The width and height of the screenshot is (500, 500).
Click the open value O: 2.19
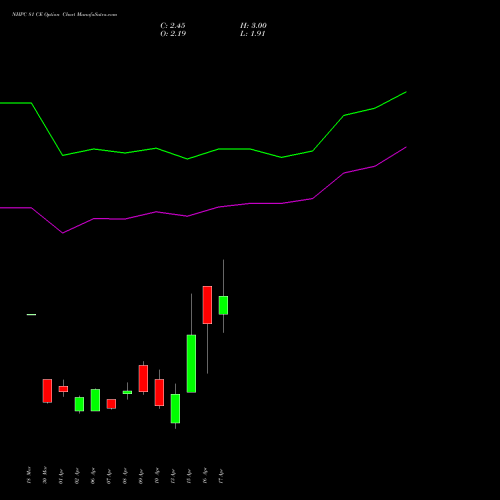173,34
